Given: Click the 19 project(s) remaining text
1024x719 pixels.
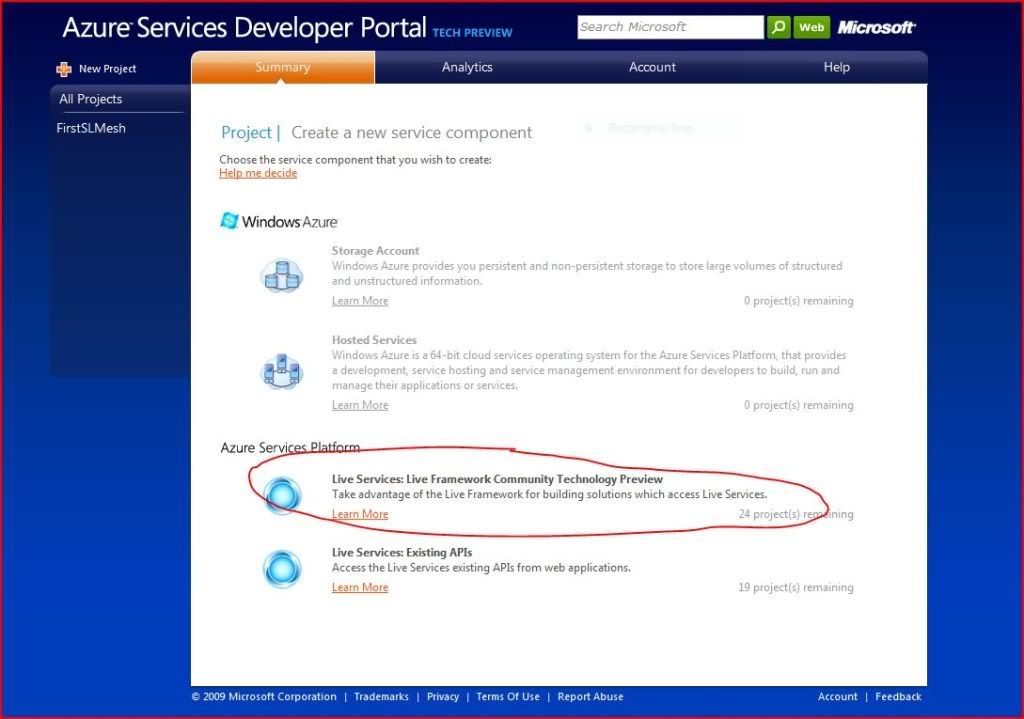Looking at the screenshot, I should tap(796, 588).
